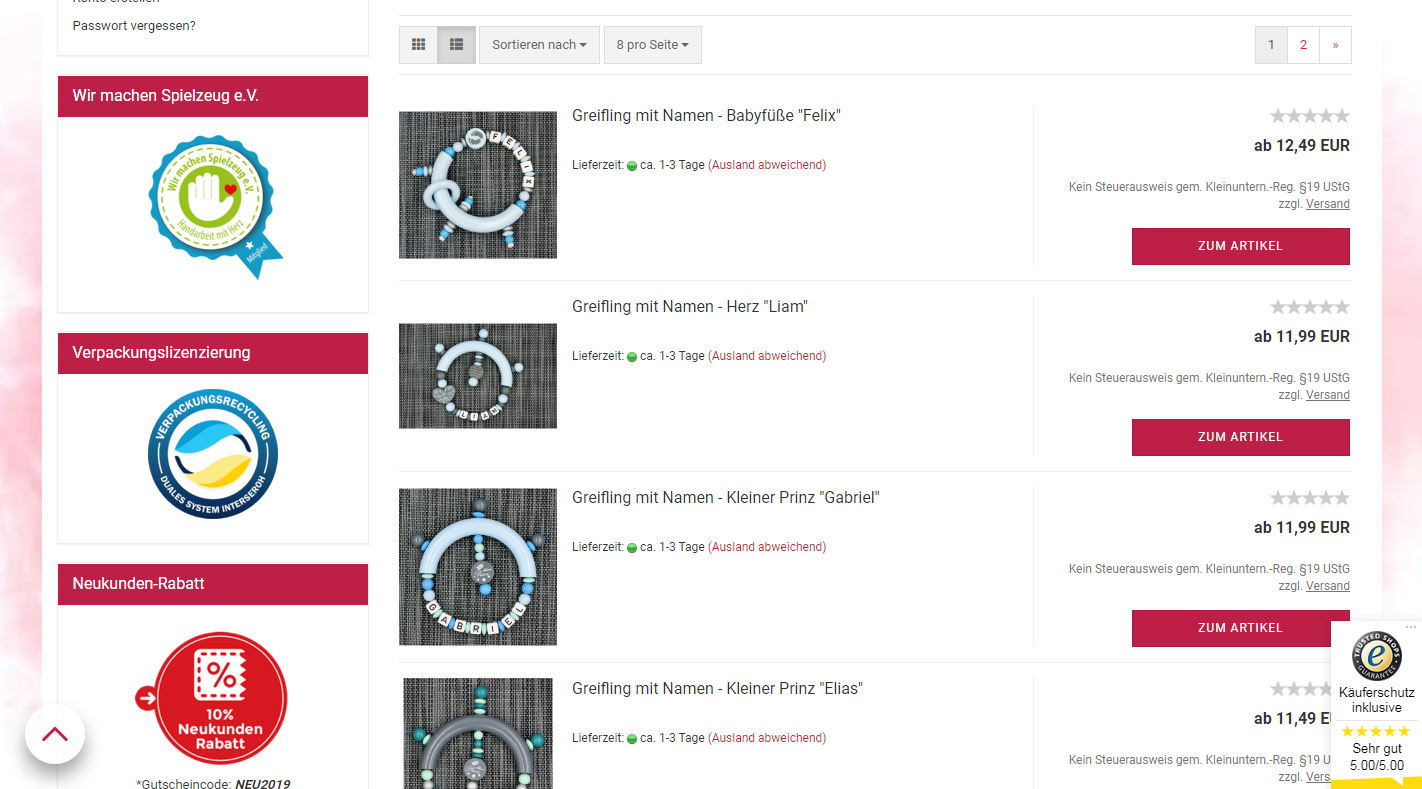The height and width of the screenshot is (789, 1422).
Task: Click star rating of Babyfüße "Felix"
Action: (1309, 116)
